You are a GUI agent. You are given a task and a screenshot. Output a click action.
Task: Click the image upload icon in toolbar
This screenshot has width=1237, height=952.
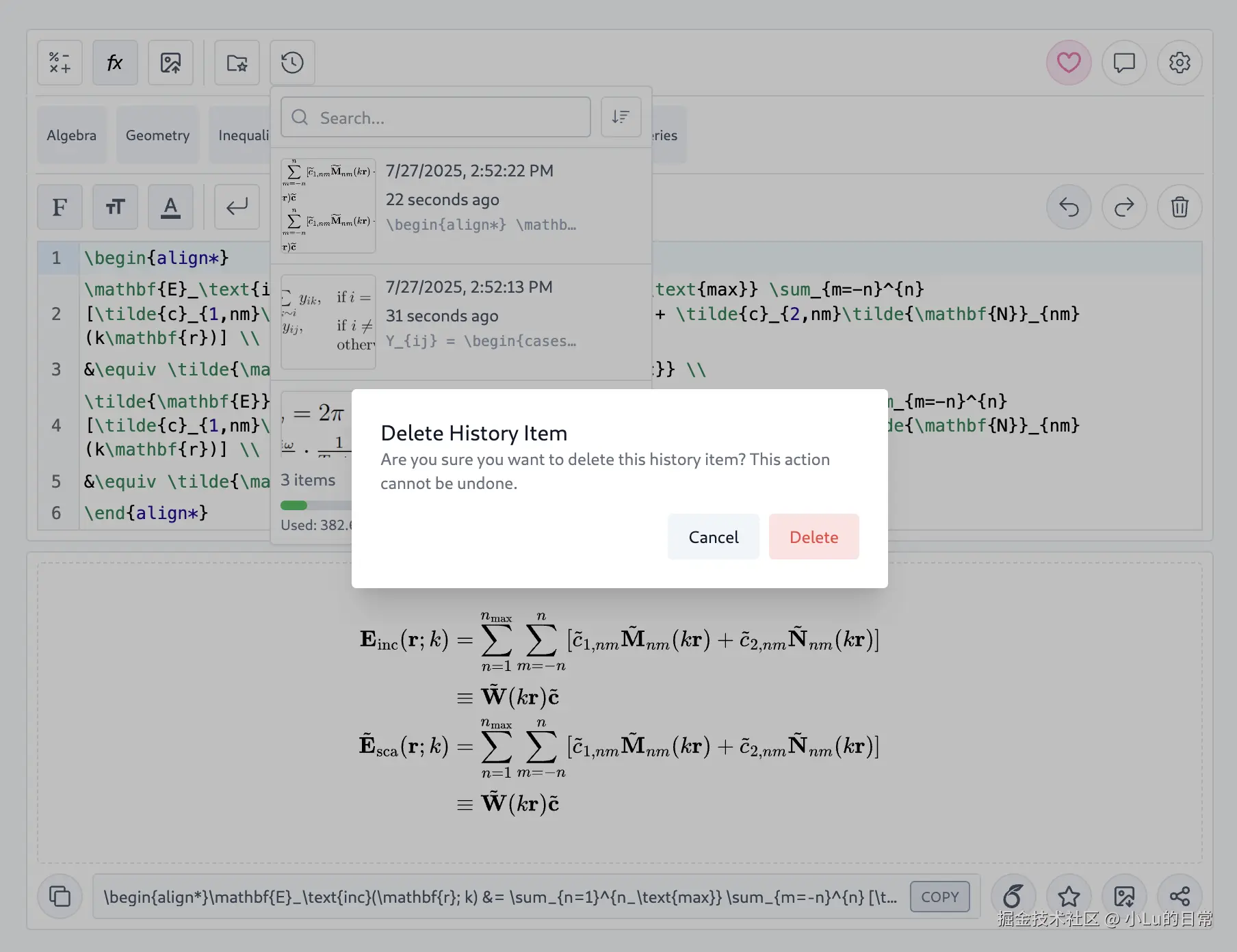[170, 63]
